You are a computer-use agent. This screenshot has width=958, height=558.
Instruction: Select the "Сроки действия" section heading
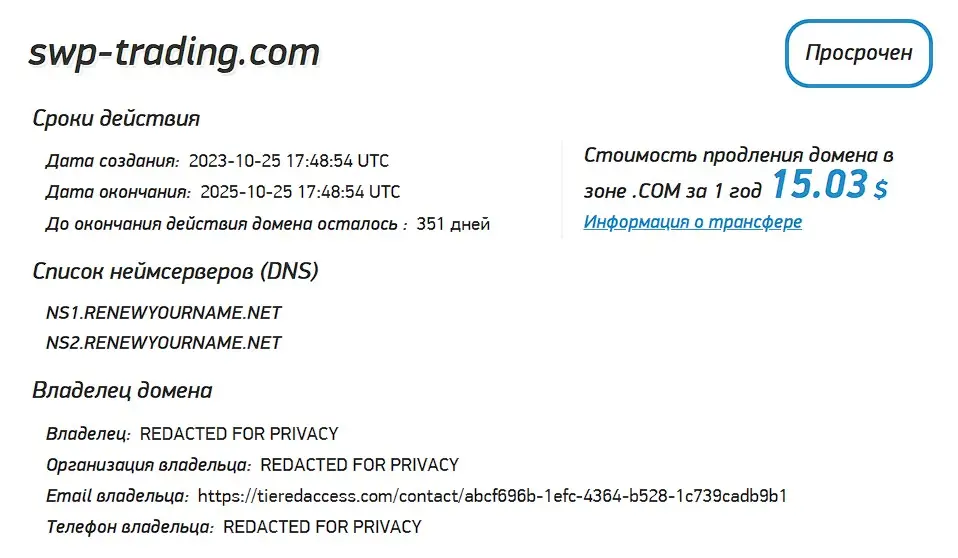[116, 118]
